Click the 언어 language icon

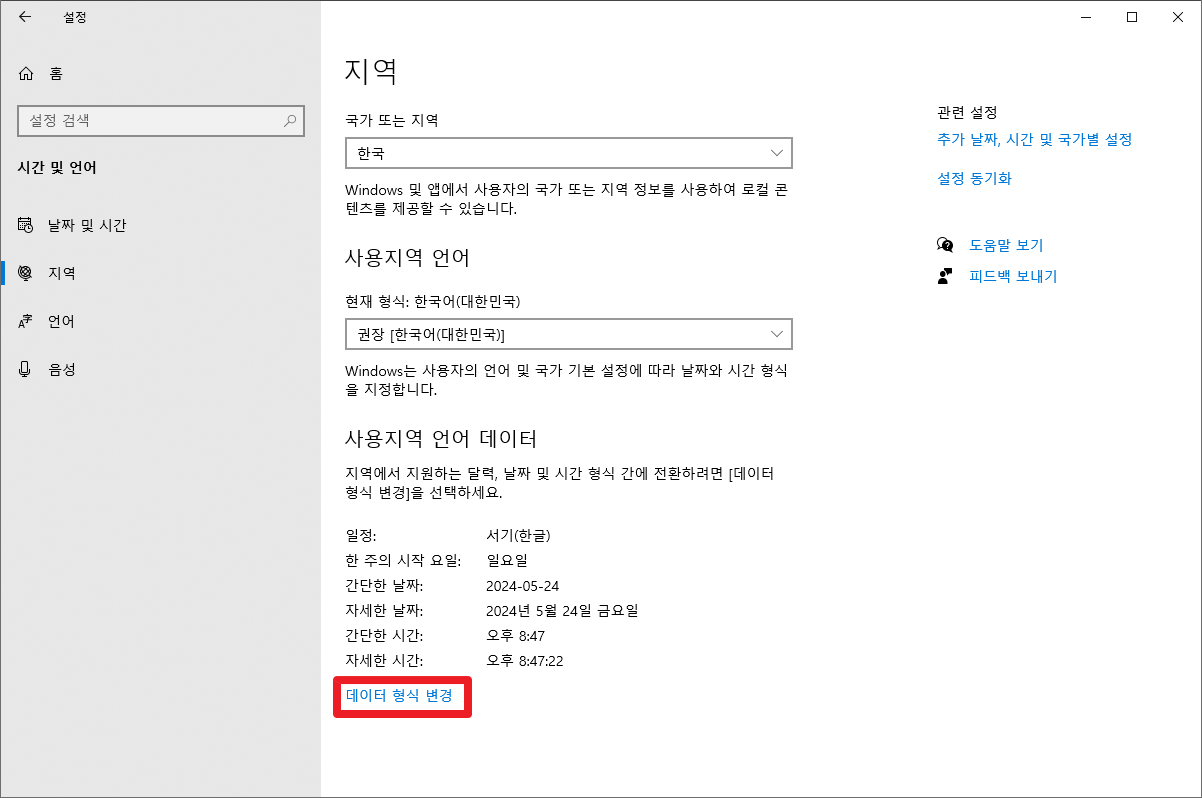click(26, 322)
